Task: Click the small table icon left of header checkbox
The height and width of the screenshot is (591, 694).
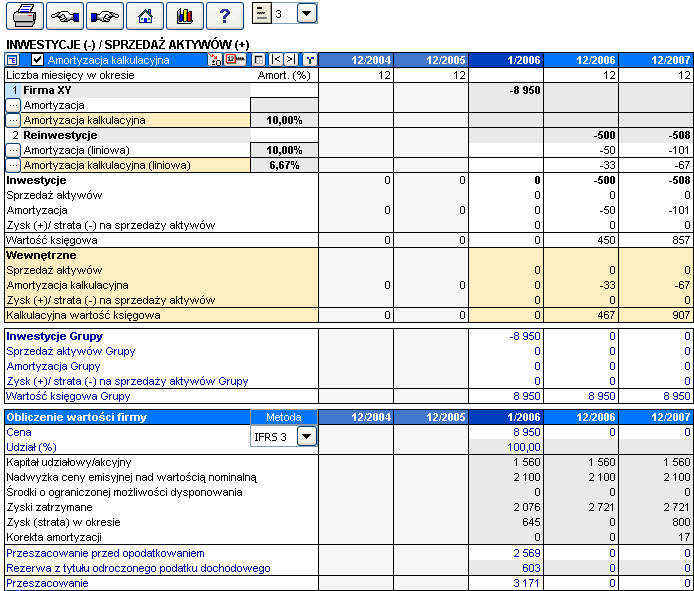Action: click(12, 60)
